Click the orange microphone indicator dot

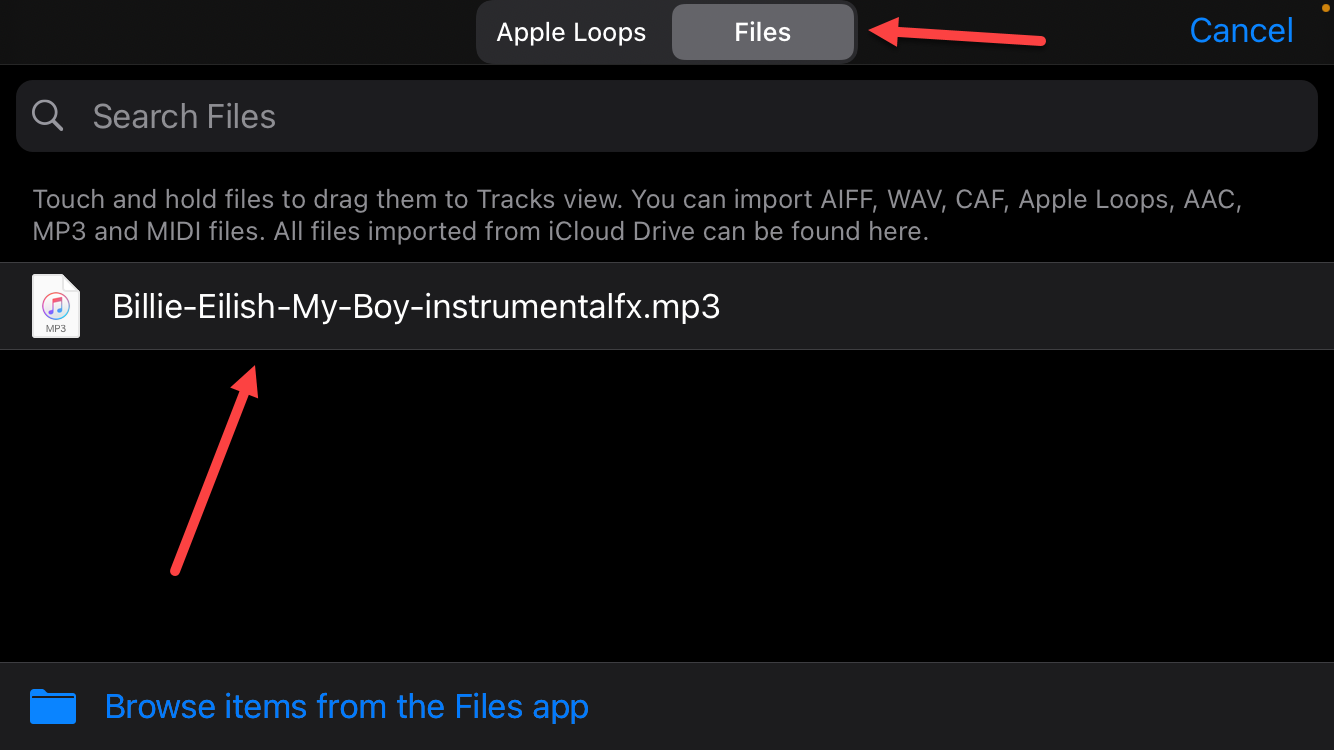coord(1327,9)
